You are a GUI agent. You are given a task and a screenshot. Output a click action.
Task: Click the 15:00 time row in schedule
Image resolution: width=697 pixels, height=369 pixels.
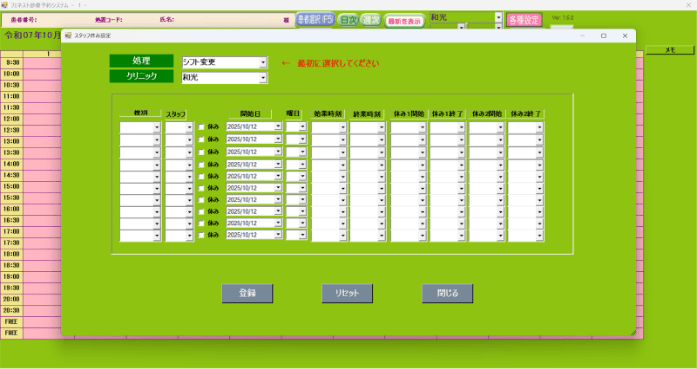pos(12,187)
